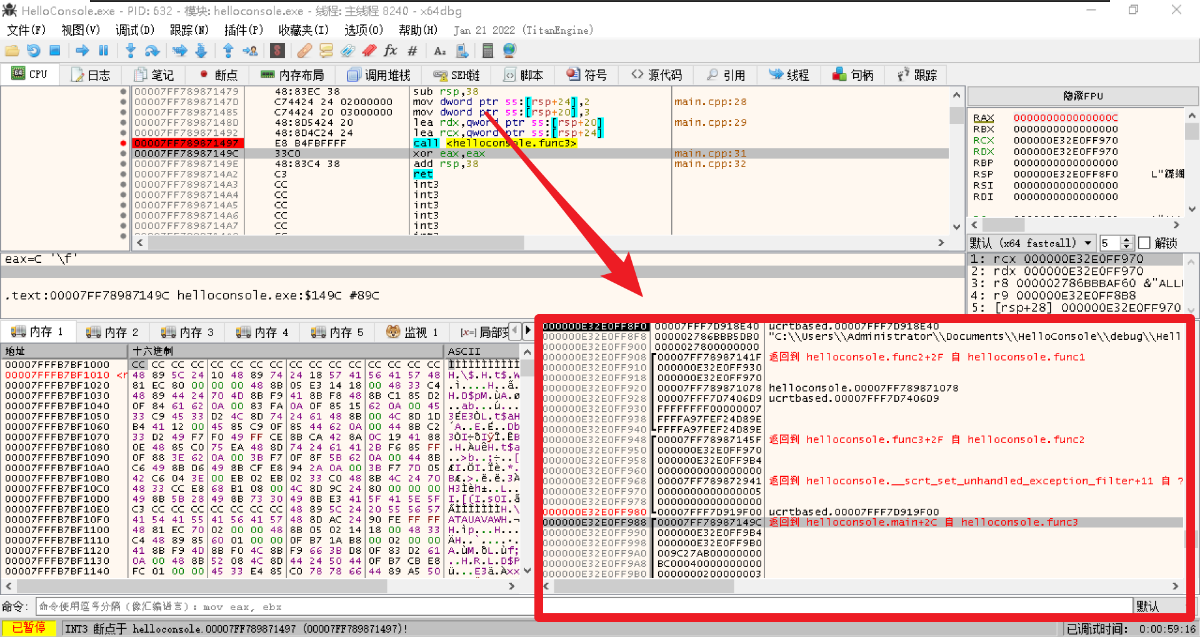The image size is (1200, 637).
Task: Open the calculator icon
Action: [x=487, y=50]
